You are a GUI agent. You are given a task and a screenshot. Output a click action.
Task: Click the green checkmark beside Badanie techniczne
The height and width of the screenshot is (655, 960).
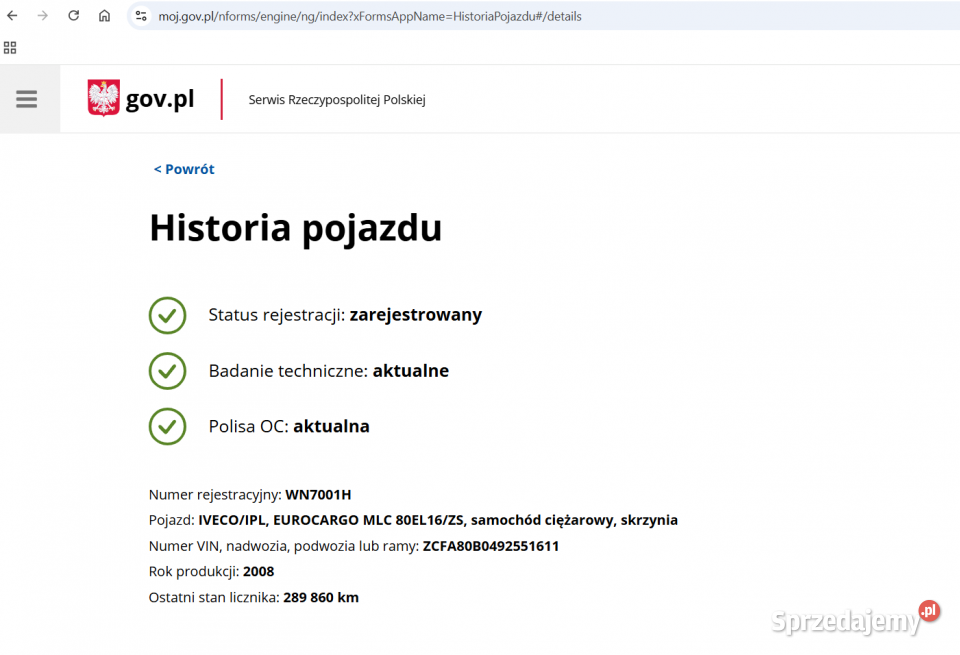[167, 371]
